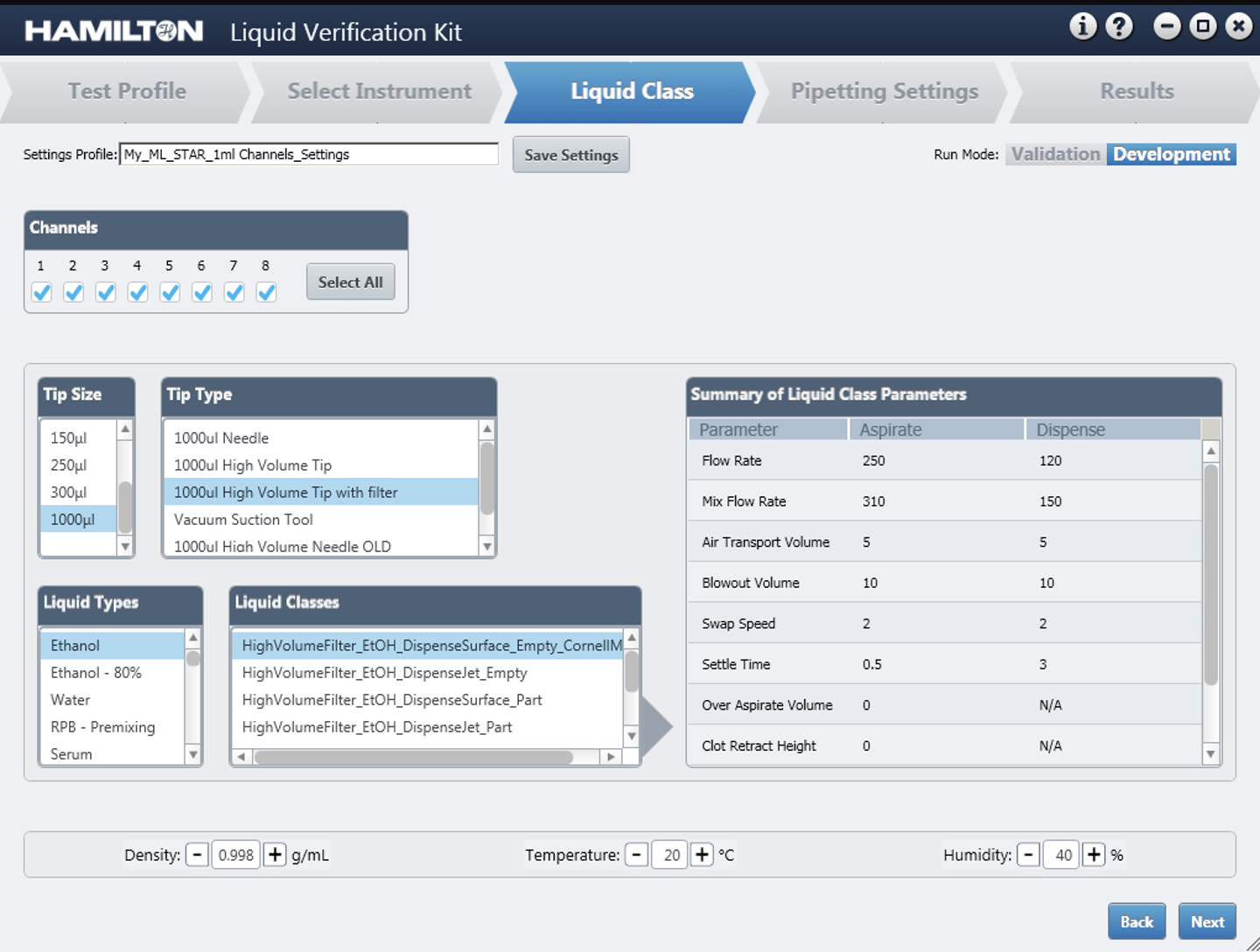Select 1000ul High Volume Tip with filter

(321, 492)
